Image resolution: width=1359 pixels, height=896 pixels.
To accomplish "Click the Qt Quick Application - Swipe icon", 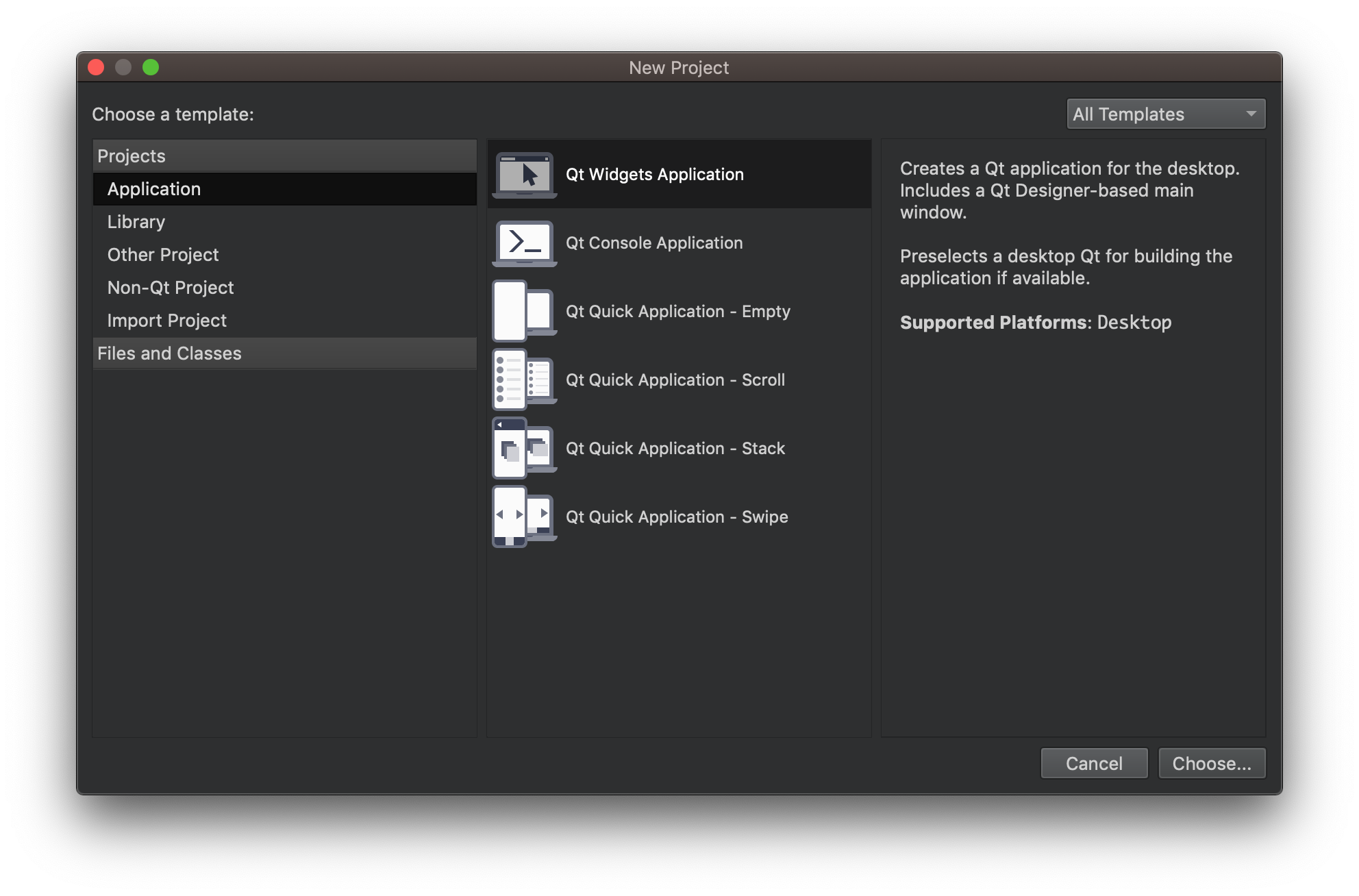I will 525,517.
